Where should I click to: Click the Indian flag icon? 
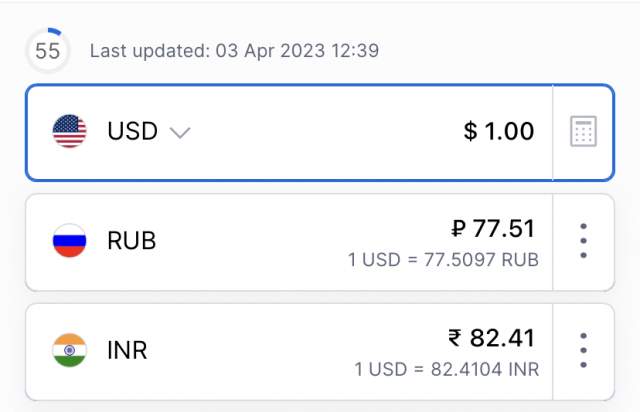[70, 350]
